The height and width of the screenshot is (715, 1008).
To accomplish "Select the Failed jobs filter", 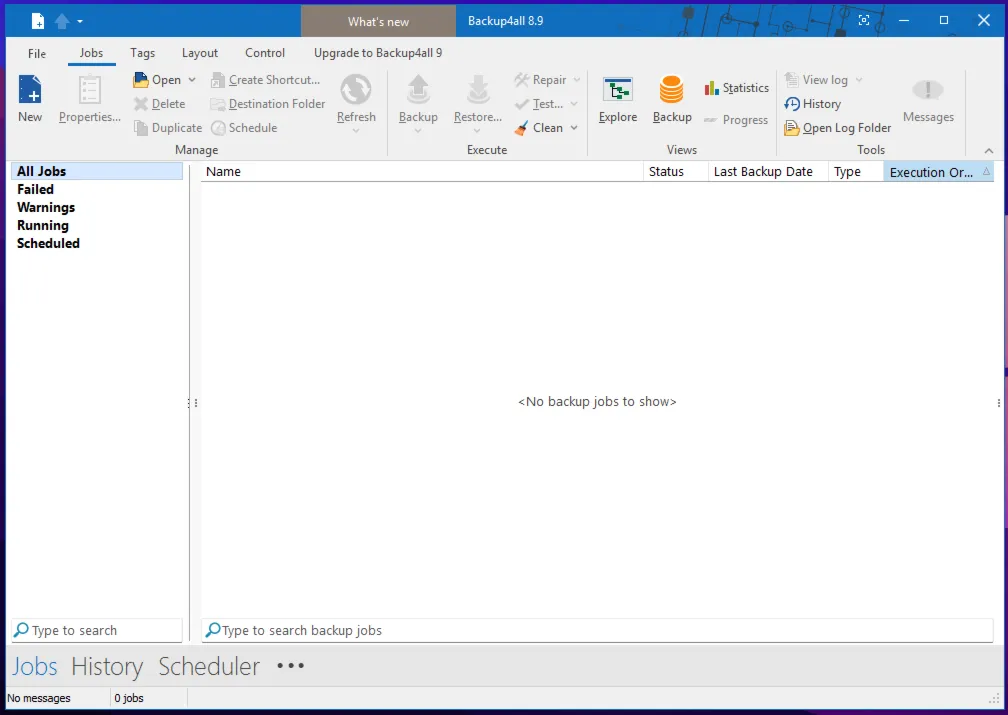I will coord(35,190).
